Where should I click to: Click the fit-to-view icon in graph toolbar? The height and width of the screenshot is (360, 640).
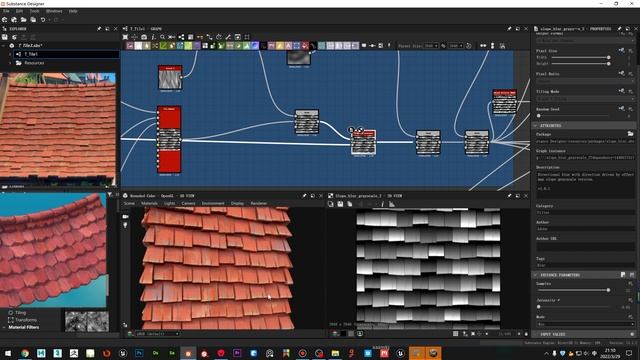click(125, 37)
